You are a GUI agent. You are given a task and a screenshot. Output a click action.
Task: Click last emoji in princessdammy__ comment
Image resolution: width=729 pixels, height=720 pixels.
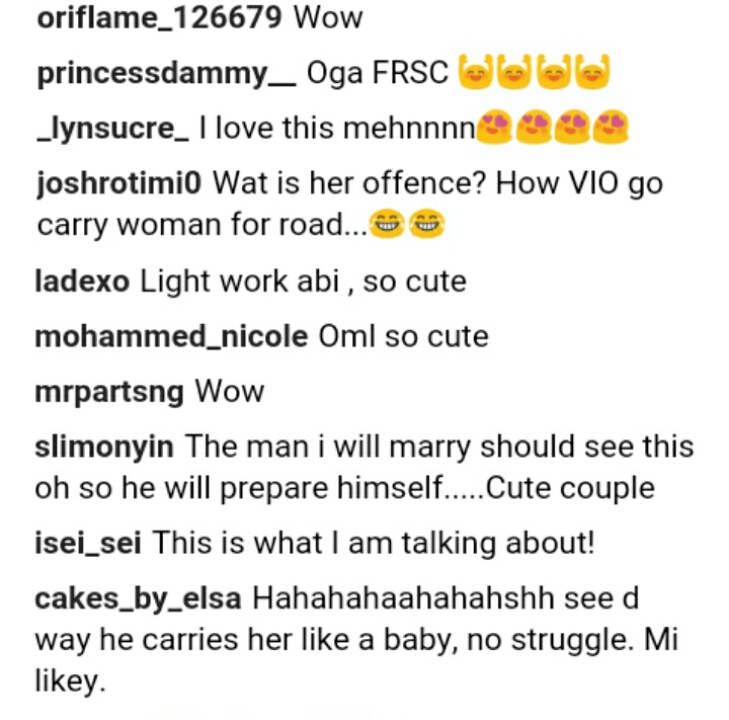coord(593,75)
